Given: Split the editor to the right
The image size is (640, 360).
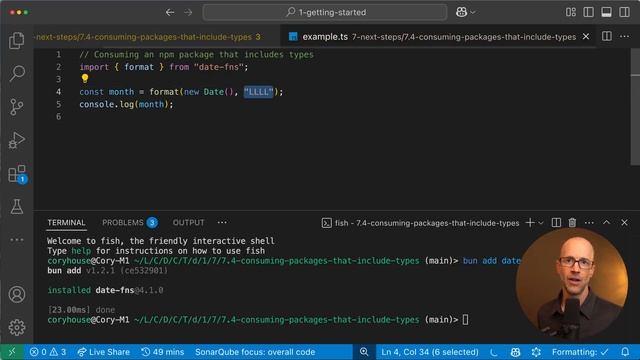Looking at the screenshot, I should pyautogui.click(x=607, y=36).
